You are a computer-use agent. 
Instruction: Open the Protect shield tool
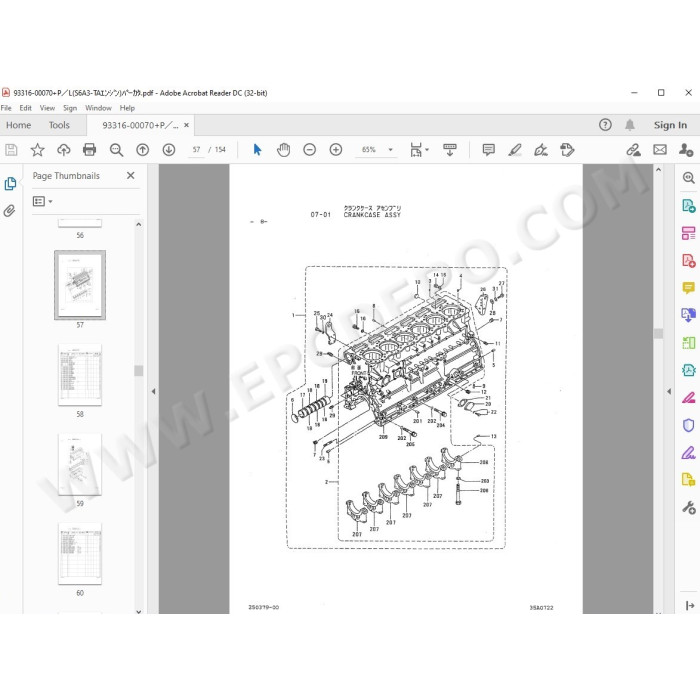tap(688, 425)
